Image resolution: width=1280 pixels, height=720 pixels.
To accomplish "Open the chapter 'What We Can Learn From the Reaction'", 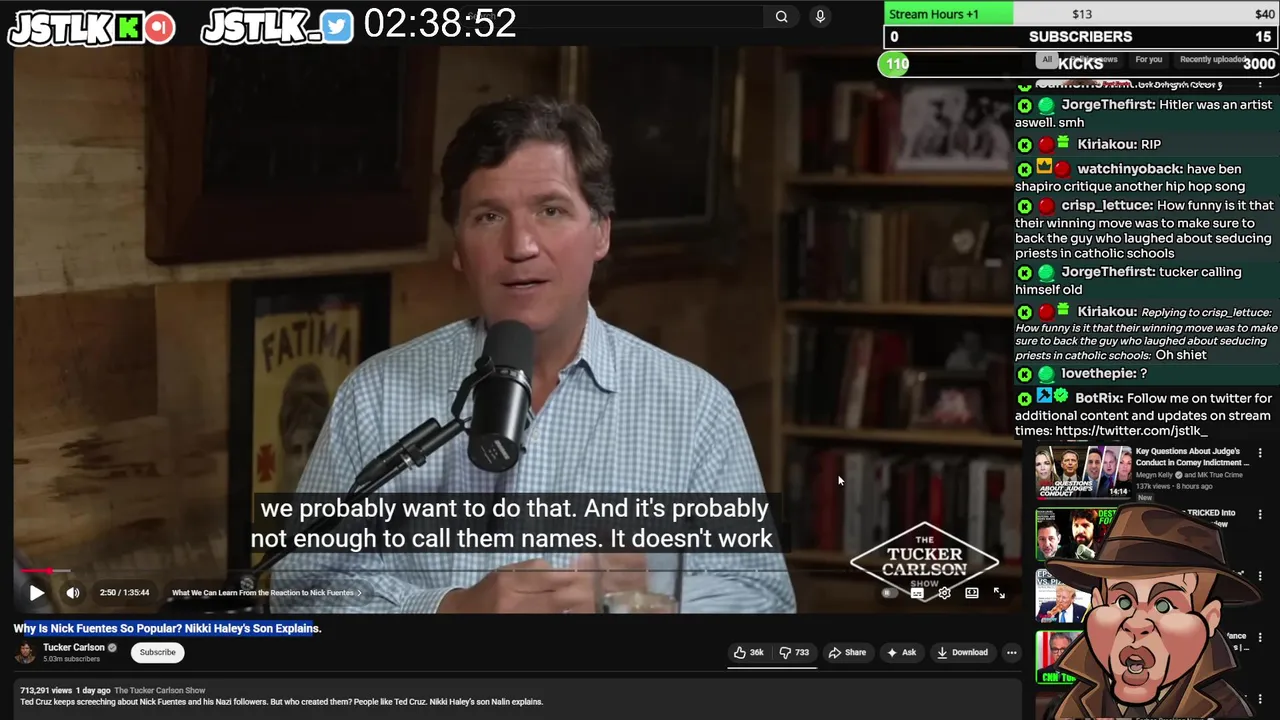I will pos(266,593).
